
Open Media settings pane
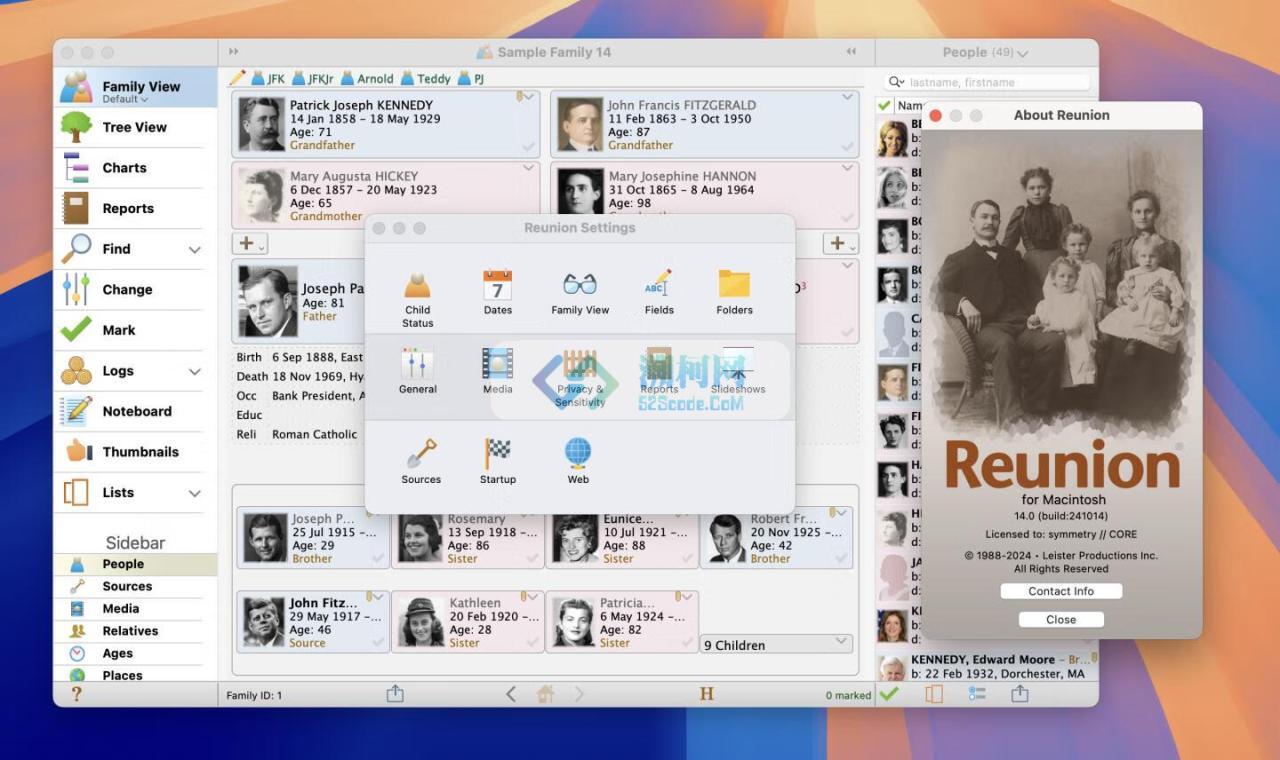click(497, 371)
